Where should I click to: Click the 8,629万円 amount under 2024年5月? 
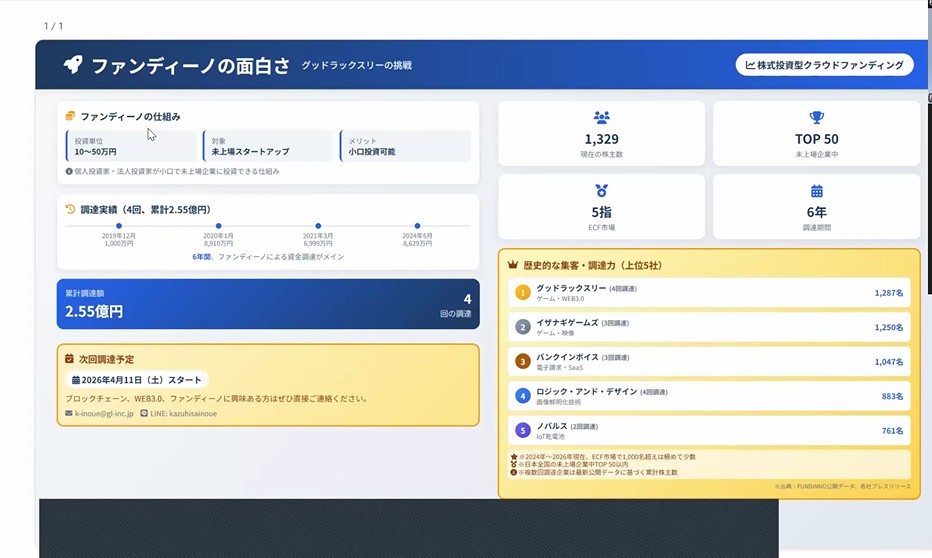pos(417,244)
